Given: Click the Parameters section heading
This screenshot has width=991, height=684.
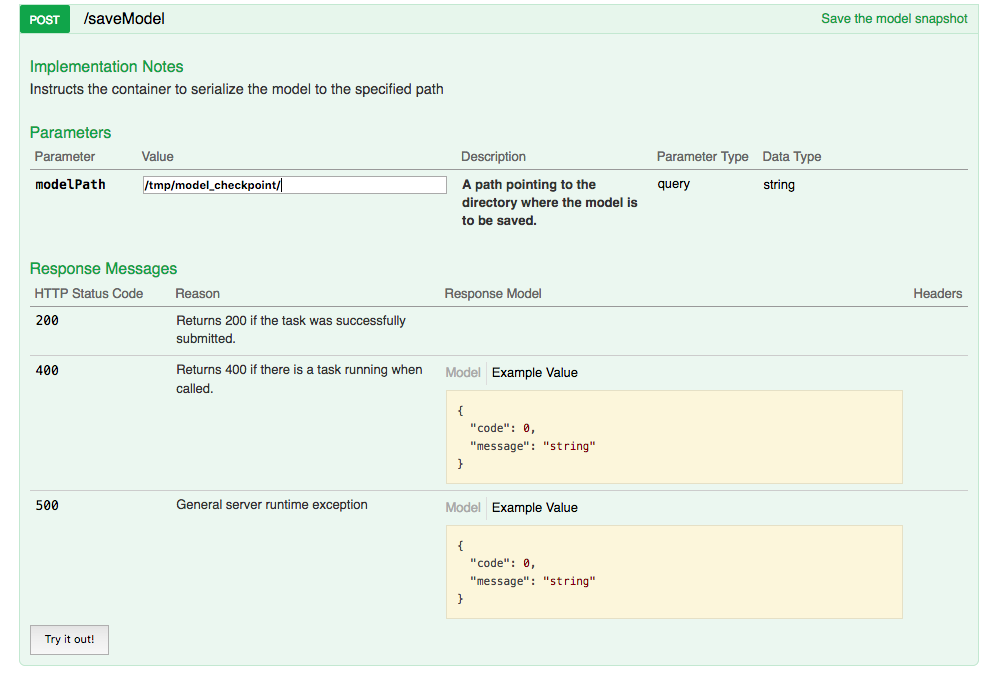Looking at the screenshot, I should pos(70,132).
